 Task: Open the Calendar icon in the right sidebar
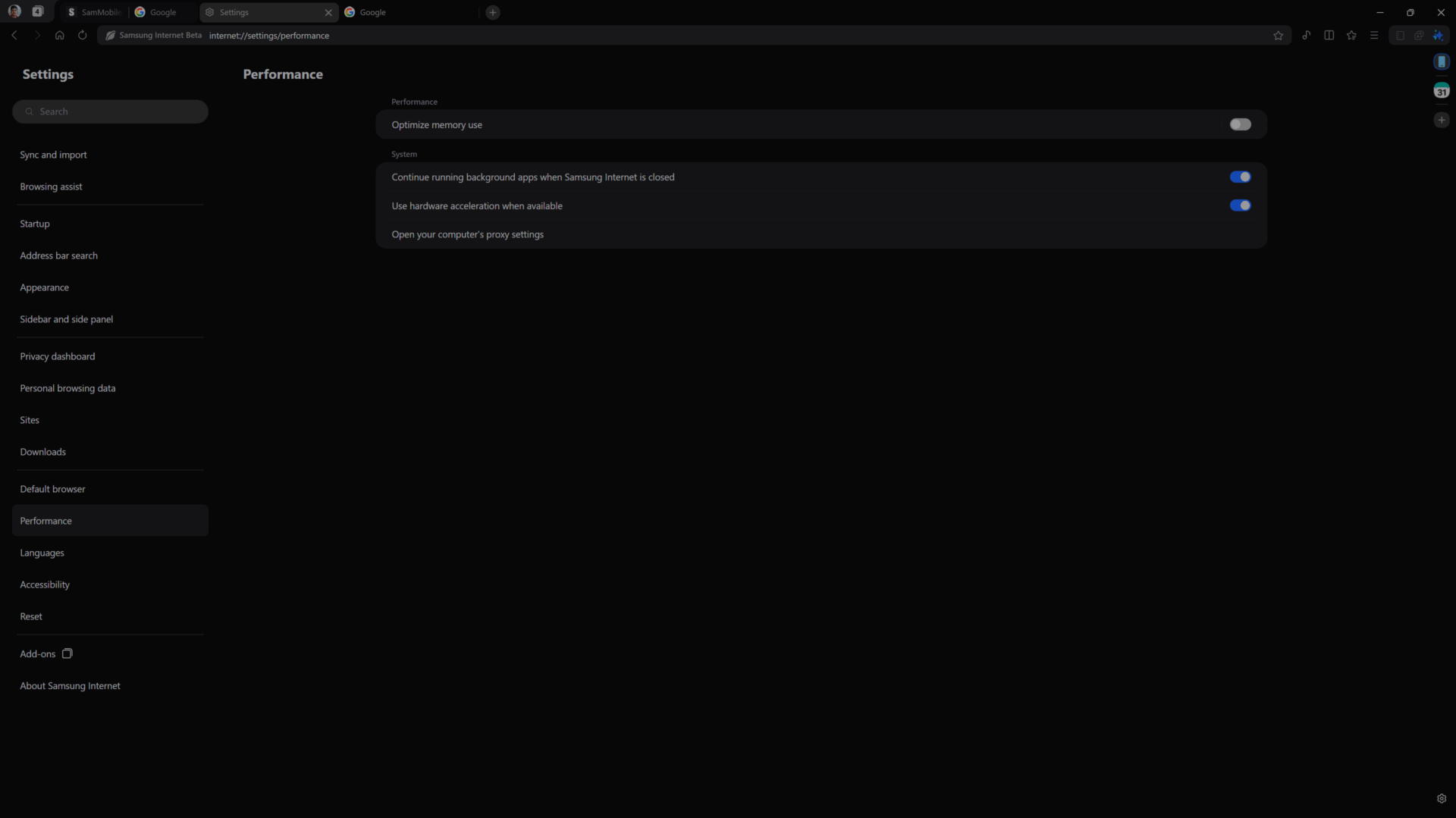(x=1442, y=90)
